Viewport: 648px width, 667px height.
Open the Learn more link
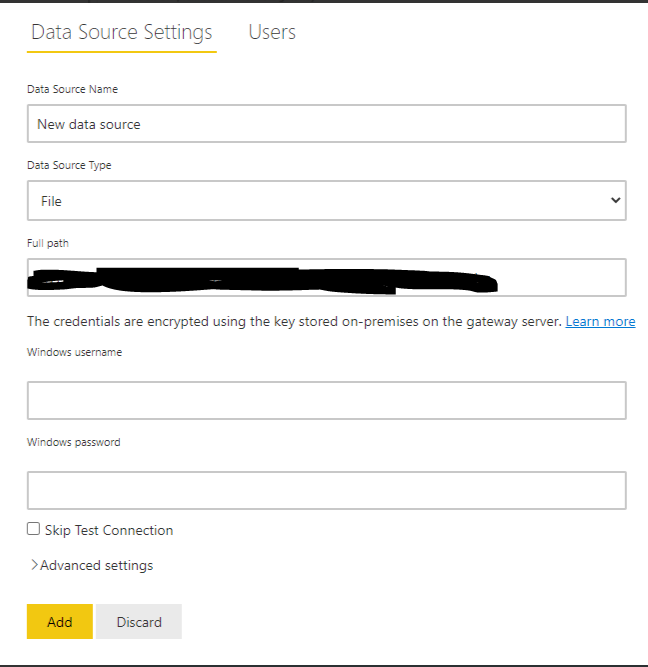coord(600,322)
